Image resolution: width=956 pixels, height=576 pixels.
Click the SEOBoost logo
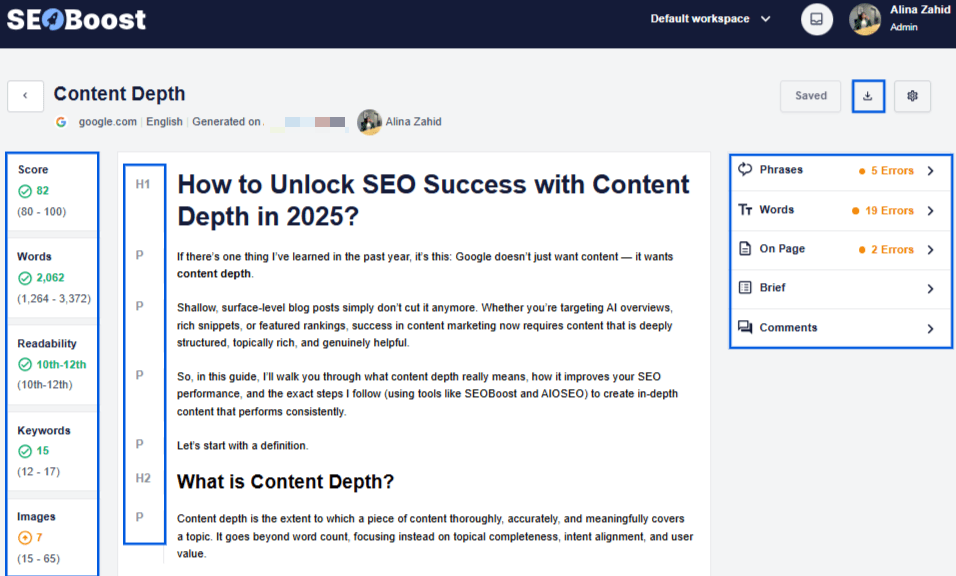click(x=76, y=19)
